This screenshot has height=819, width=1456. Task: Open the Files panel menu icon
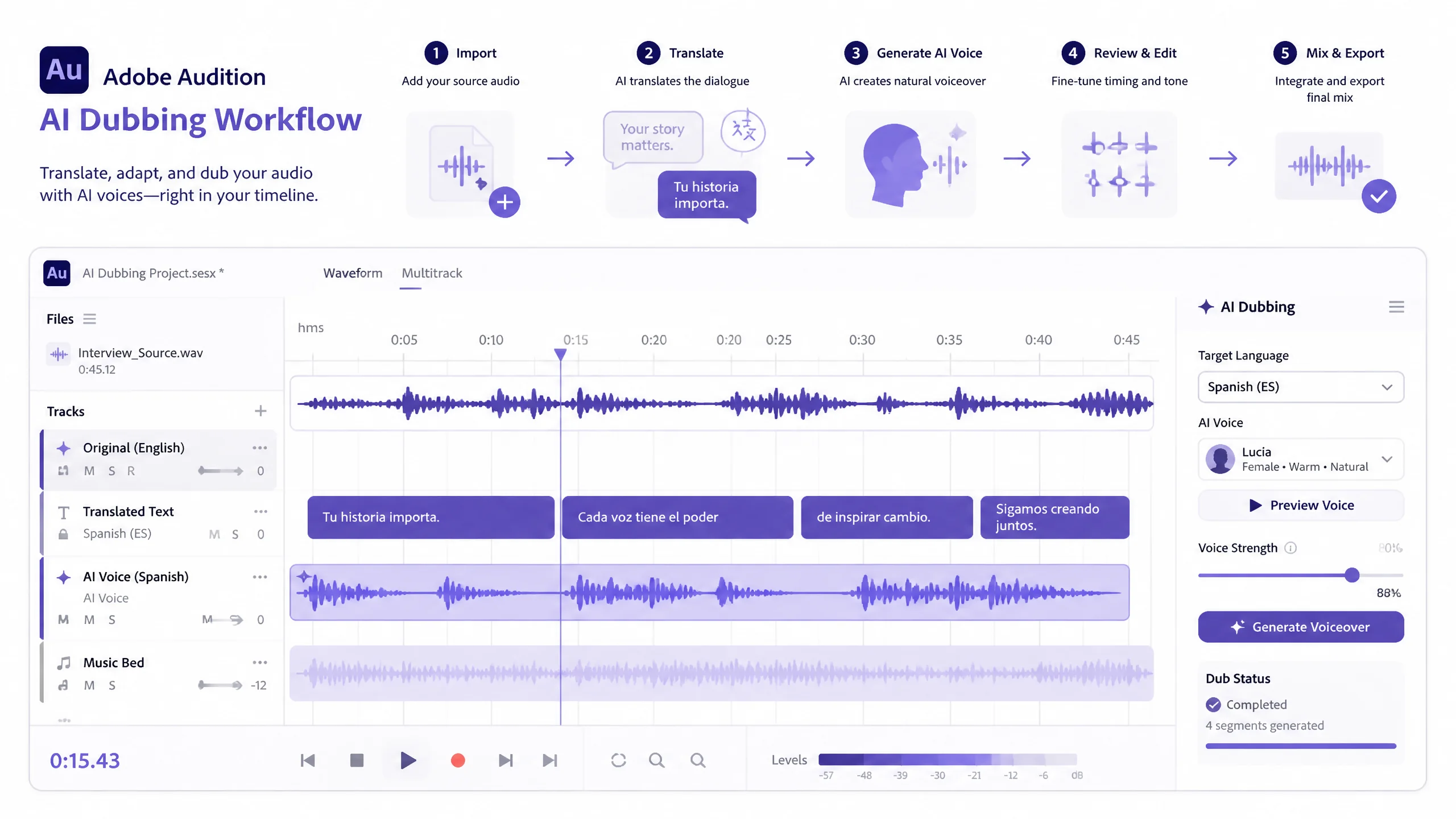(89, 318)
